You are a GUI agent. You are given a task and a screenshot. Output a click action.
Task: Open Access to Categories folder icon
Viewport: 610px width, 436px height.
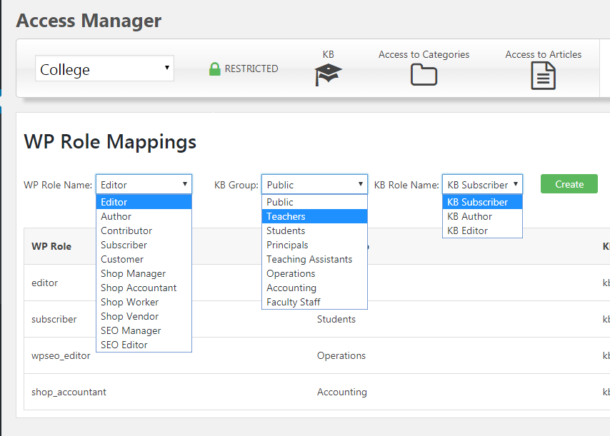click(x=424, y=75)
